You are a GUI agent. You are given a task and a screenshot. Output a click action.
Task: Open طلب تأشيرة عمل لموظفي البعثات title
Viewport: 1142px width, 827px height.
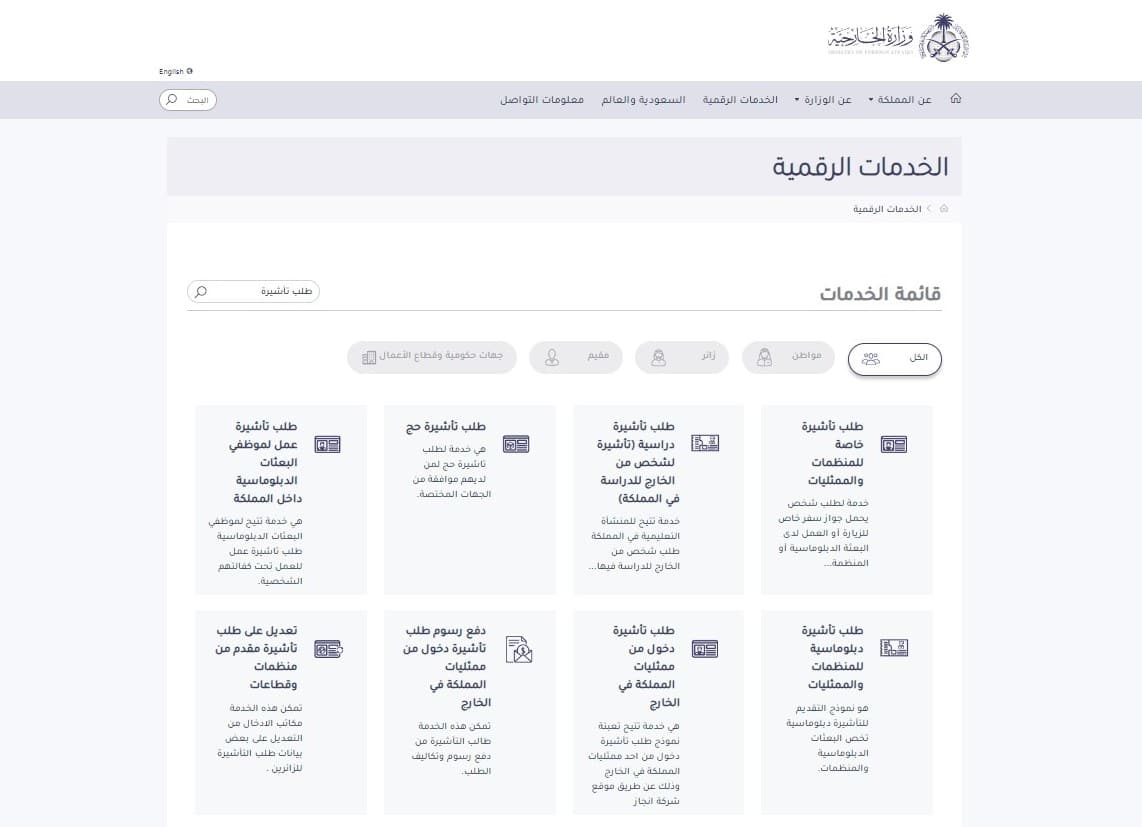click(x=265, y=462)
